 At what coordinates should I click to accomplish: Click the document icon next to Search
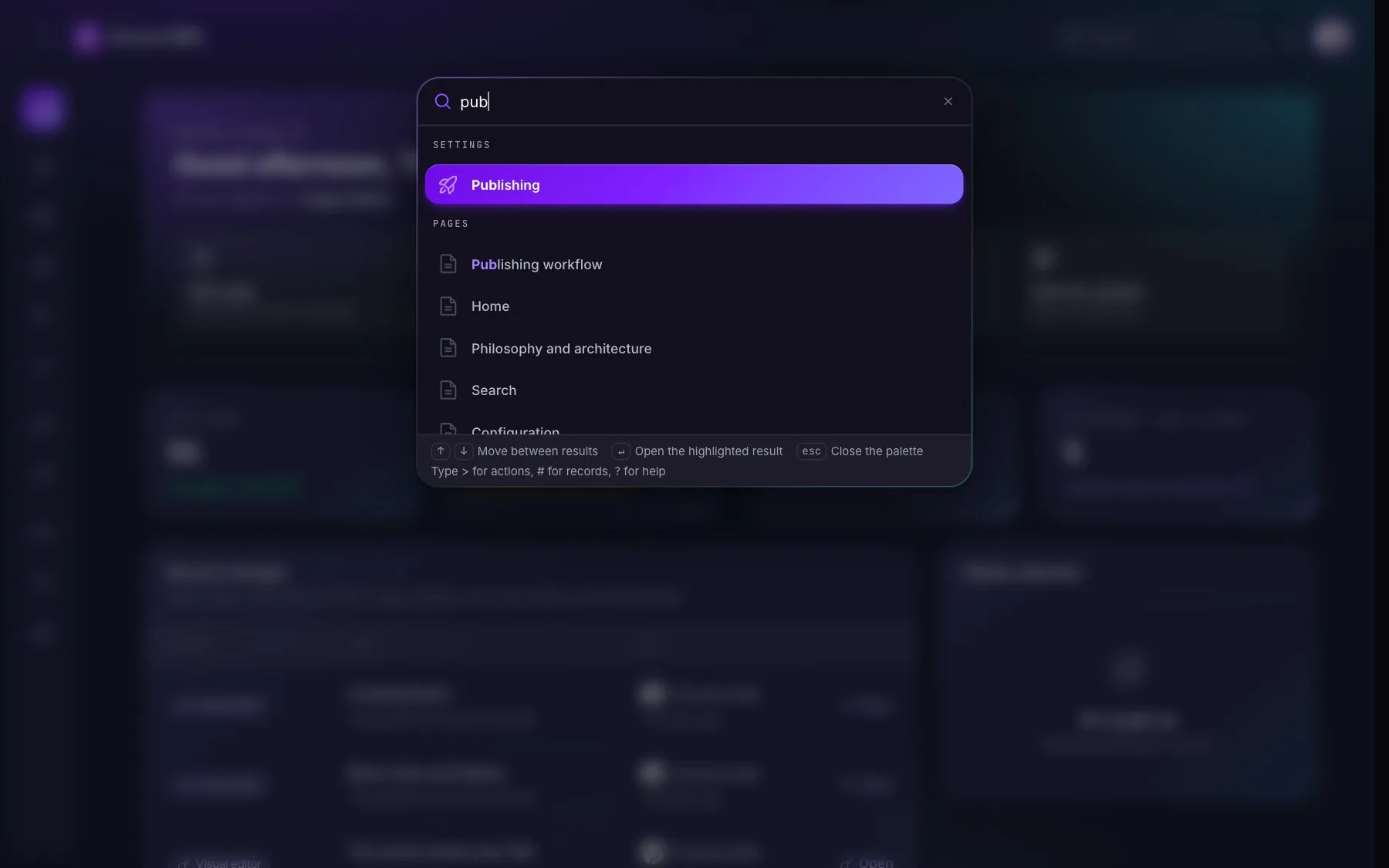pyautogui.click(x=448, y=390)
